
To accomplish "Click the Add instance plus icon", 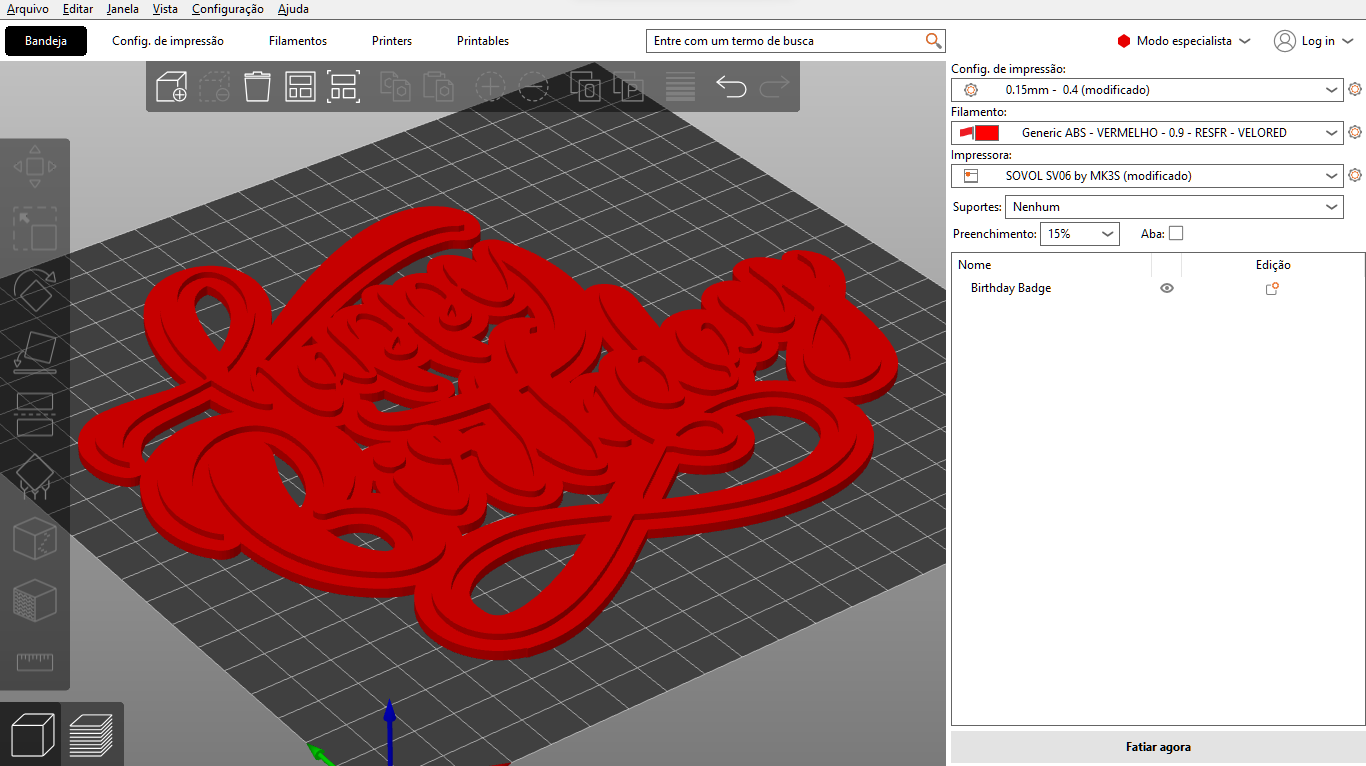I will pyautogui.click(x=490, y=86).
